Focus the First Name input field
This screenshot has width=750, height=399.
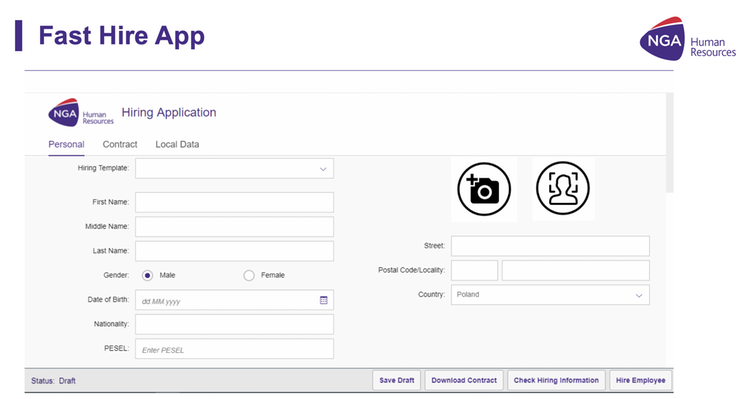(x=234, y=202)
